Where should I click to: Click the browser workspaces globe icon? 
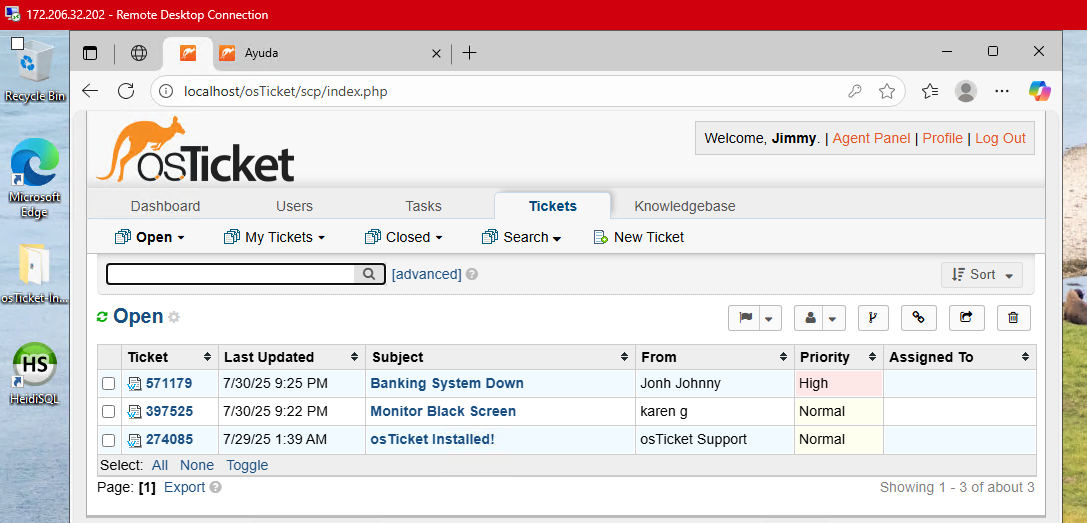click(x=139, y=53)
